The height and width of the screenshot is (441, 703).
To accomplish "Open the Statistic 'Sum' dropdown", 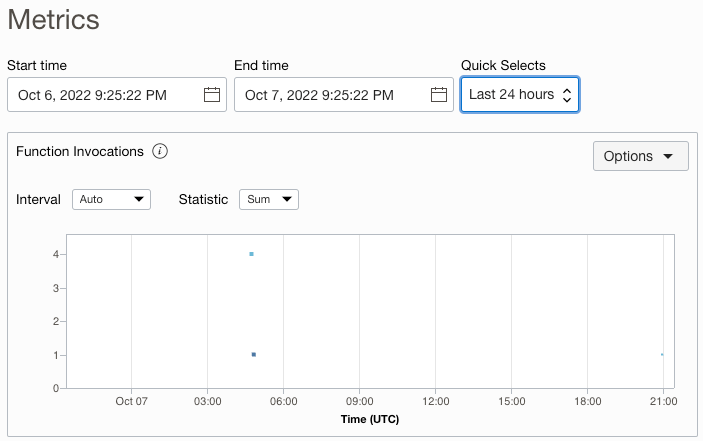I will (x=268, y=199).
